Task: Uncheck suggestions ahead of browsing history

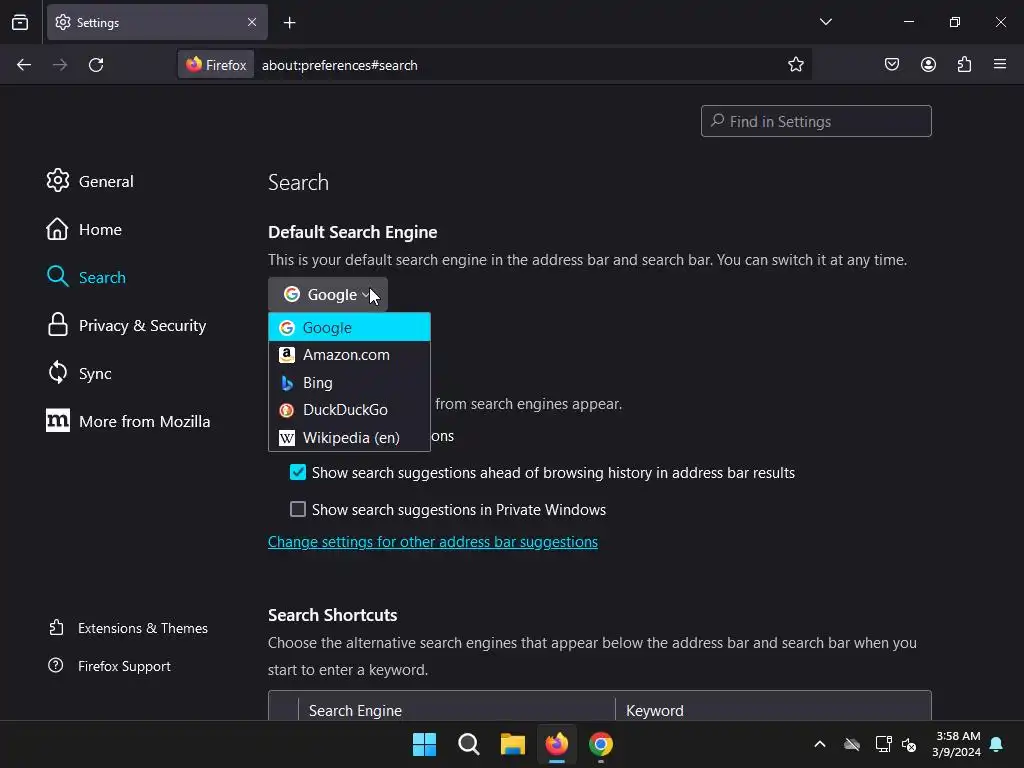Action: (298, 472)
